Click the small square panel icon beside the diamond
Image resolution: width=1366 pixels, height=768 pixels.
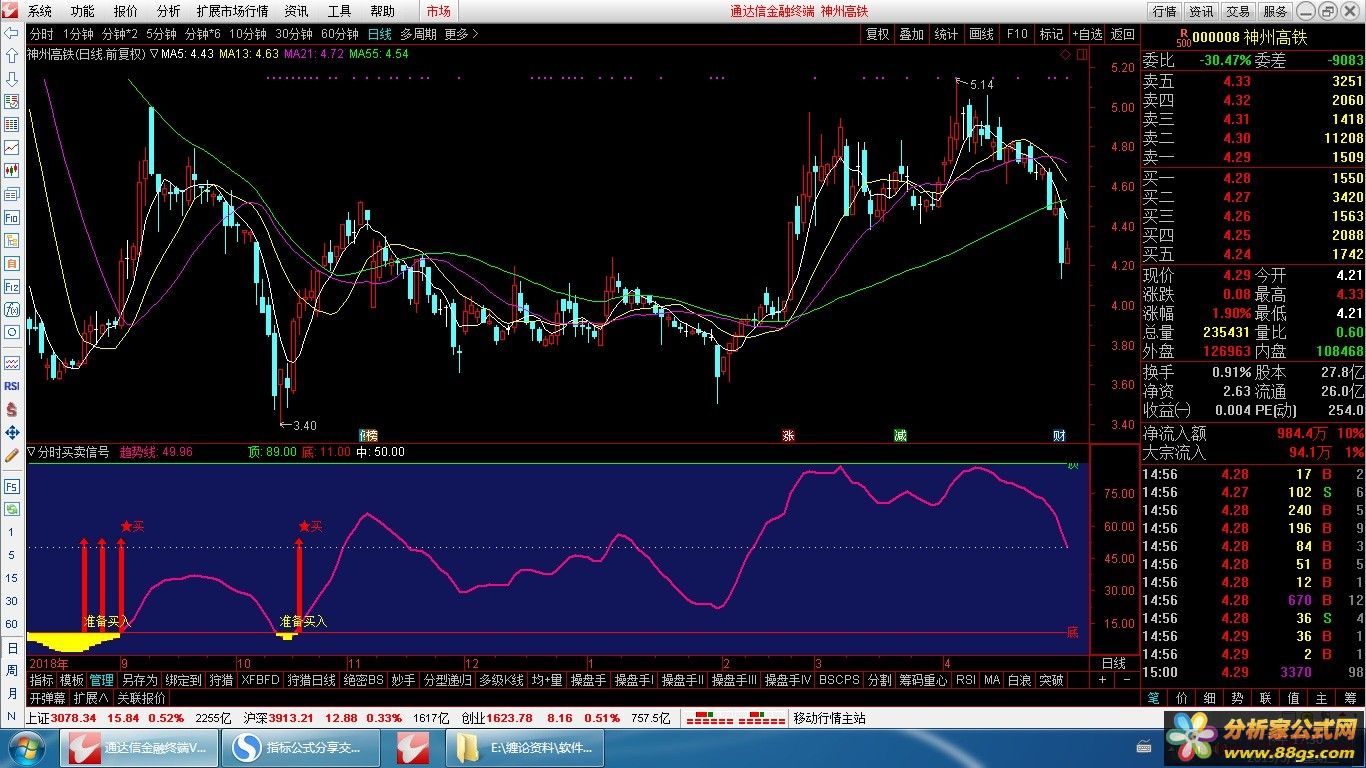pos(1082,54)
